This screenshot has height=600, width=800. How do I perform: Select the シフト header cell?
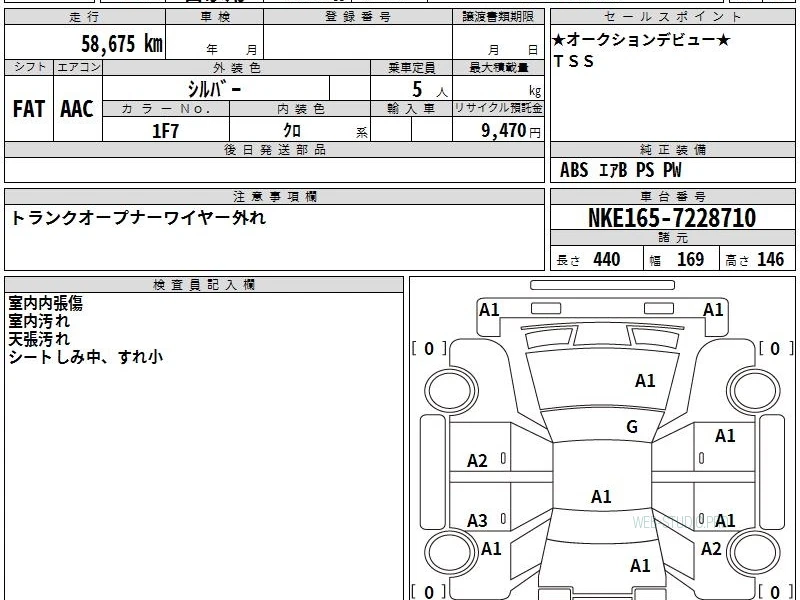point(29,67)
